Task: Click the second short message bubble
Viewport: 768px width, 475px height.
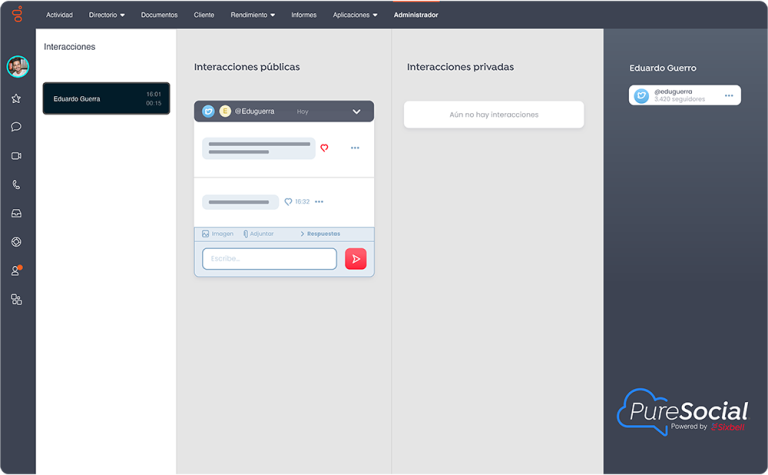Action: click(x=240, y=202)
